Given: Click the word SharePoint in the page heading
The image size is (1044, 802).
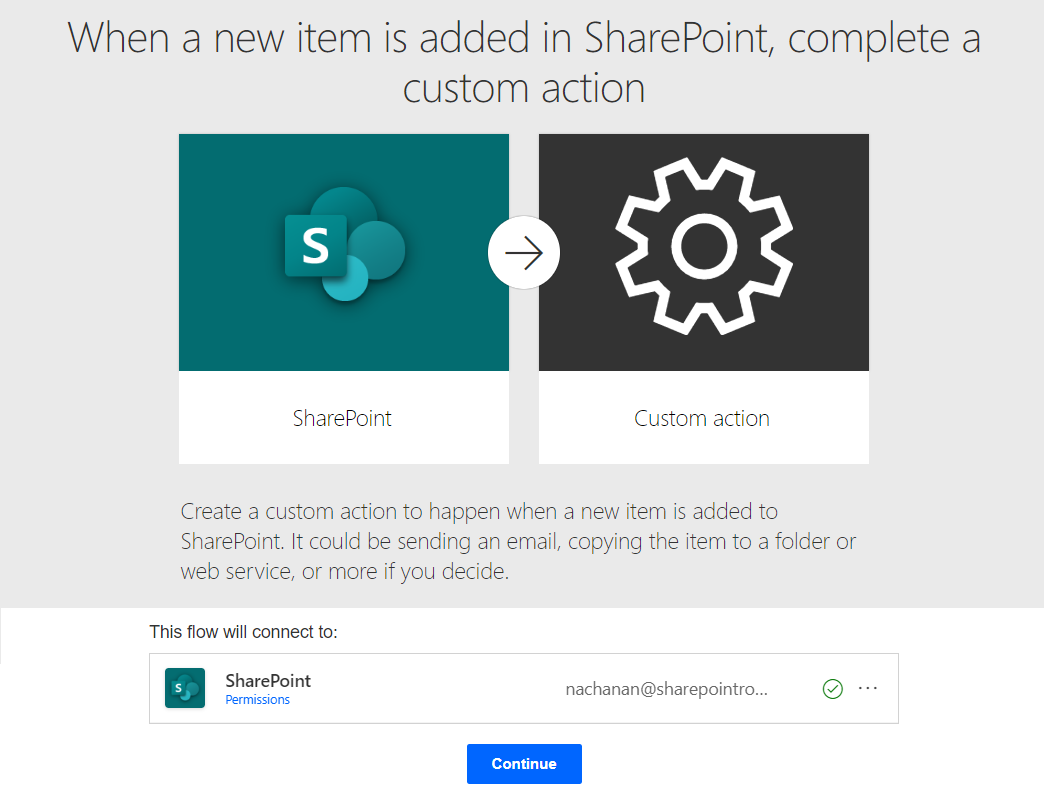Looking at the screenshot, I should point(685,38).
